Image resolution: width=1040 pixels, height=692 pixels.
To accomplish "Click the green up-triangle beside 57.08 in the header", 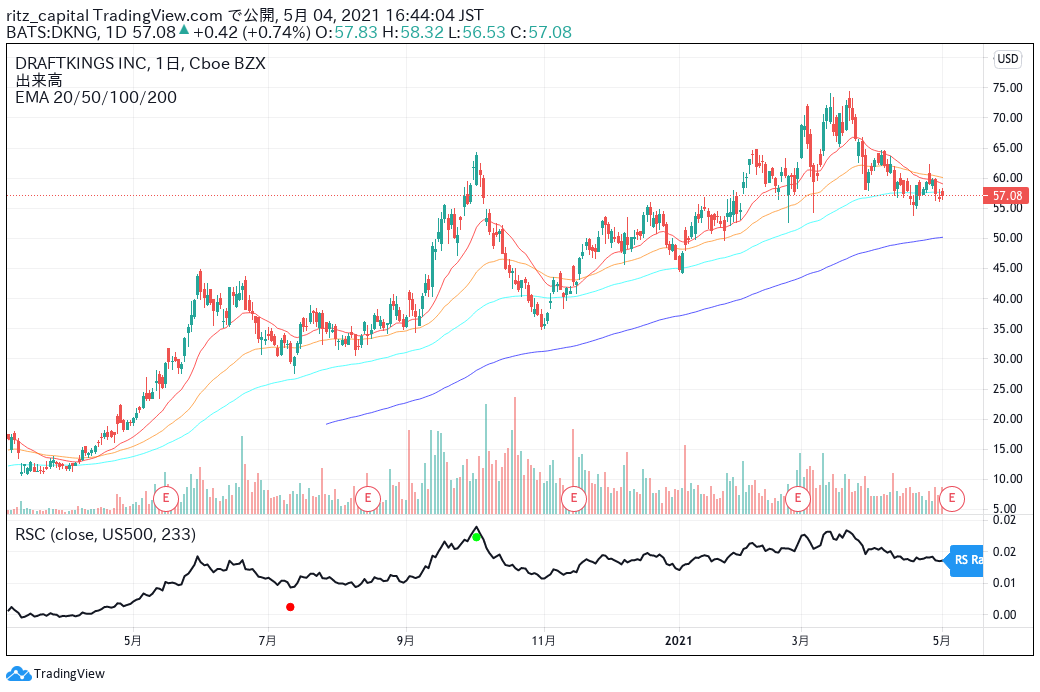I will tap(184, 30).
